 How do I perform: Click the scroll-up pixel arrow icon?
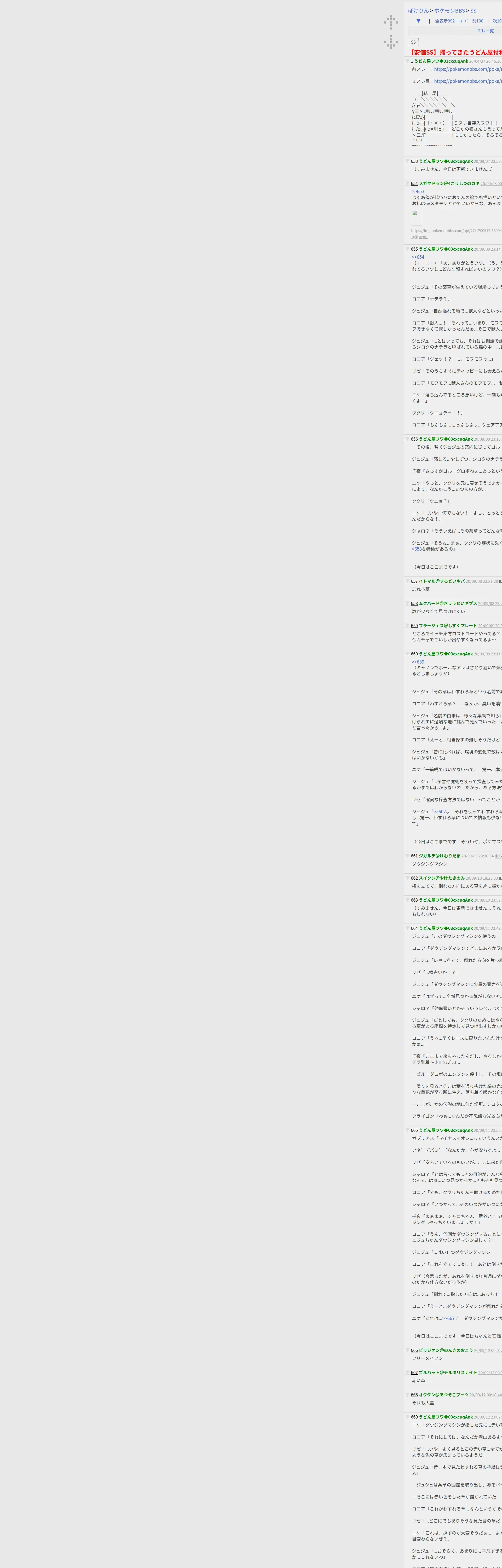391,22
